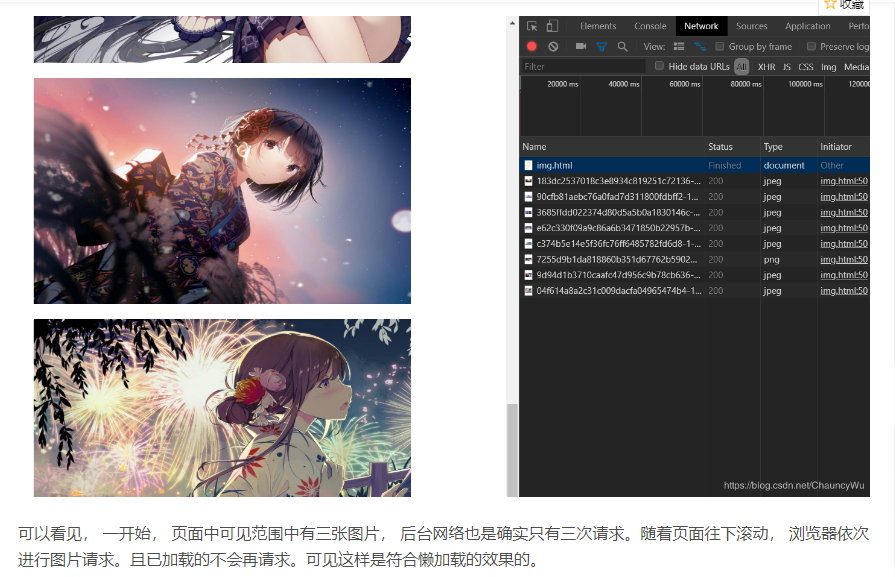Filter requests by Media
This screenshot has height=577, width=895.
click(x=857, y=67)
